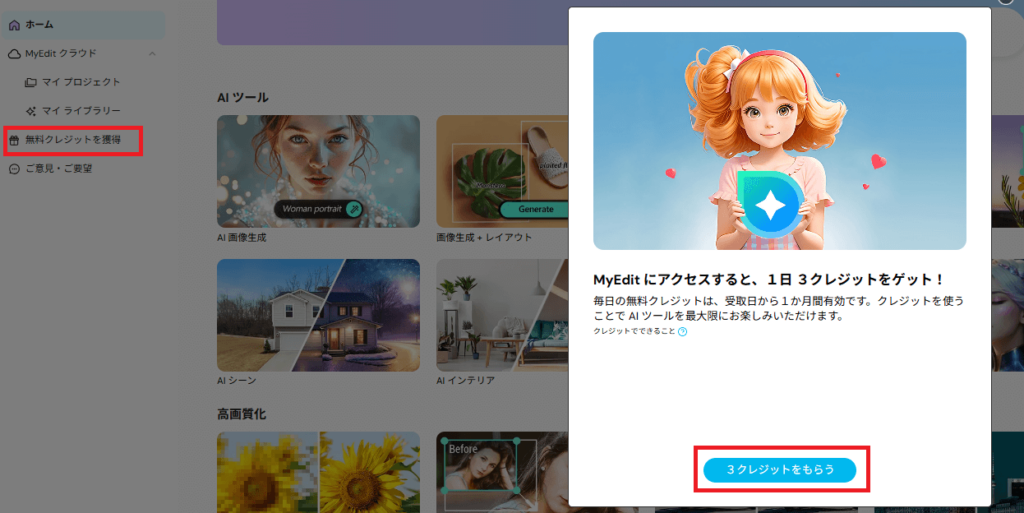1024x513 pixels.
Task: Open the AI シーン house thumbnail
Action: click(x=318, y=315)
